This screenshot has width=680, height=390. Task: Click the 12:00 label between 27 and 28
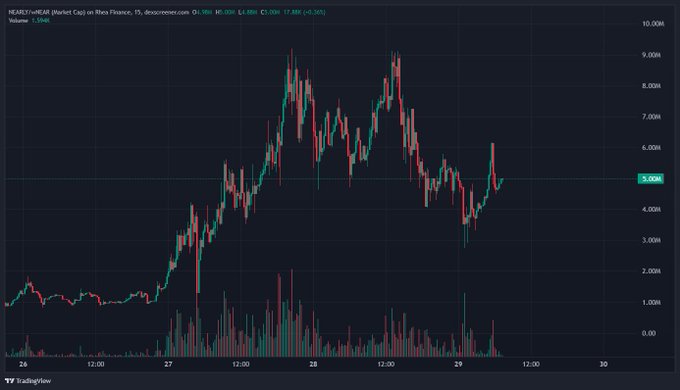[x=241, y=364]
